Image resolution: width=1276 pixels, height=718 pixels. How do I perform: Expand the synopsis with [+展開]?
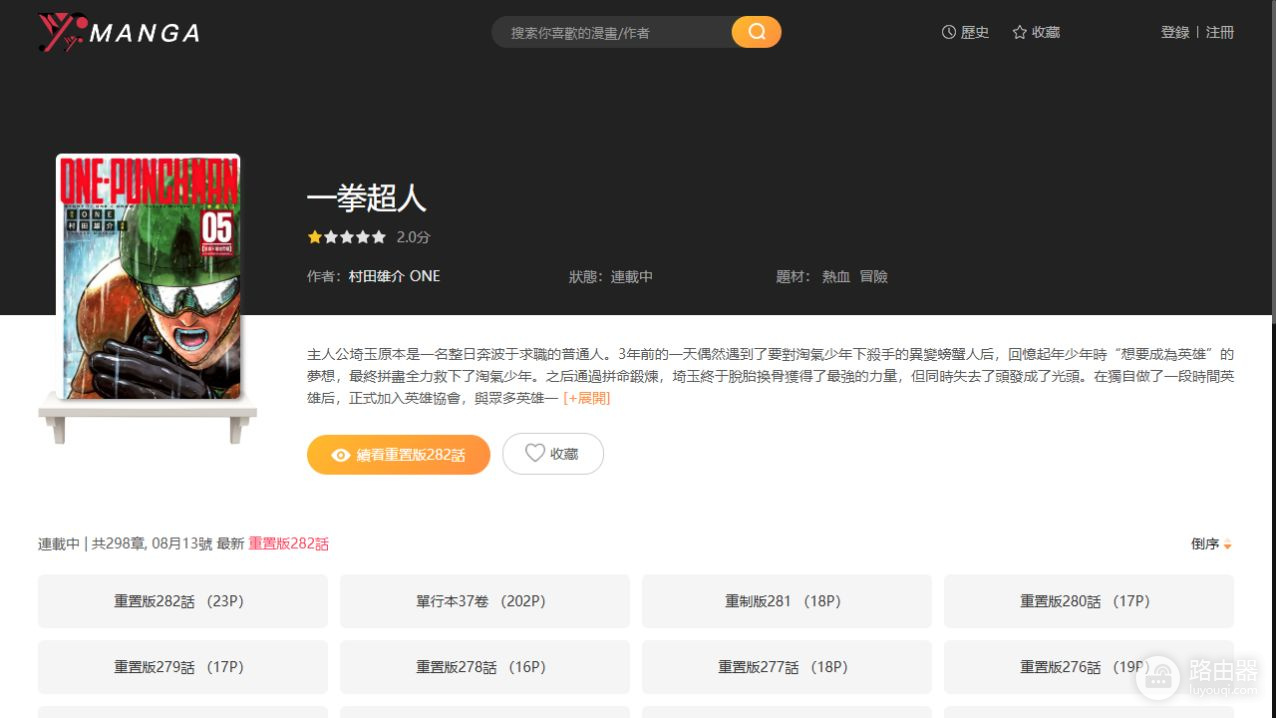[587, 398]
